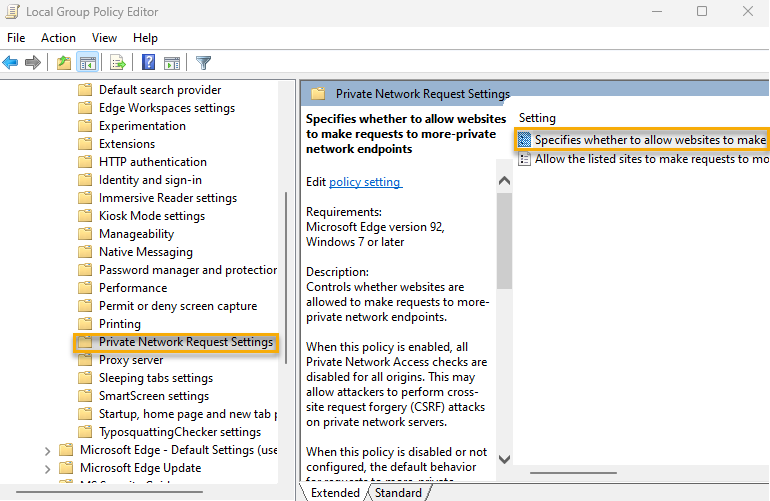
Task: Click the Filter funnel toolbar icon
Action: [203, 63]
